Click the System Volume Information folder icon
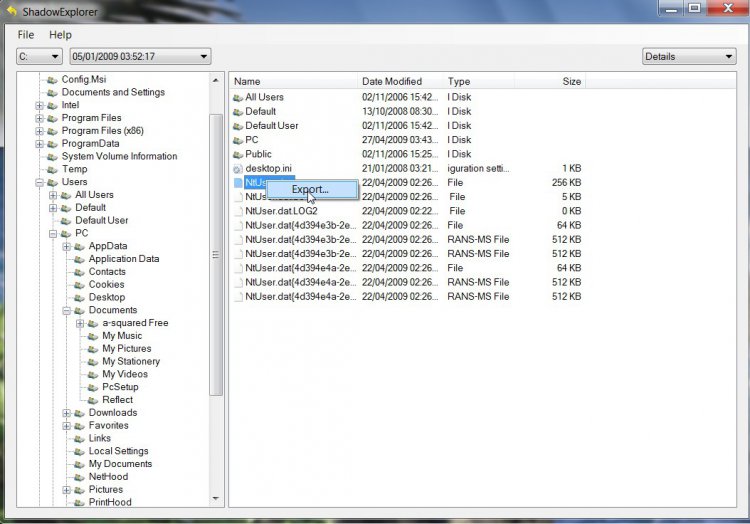Screen dimensions: 750x524 coord(52,157)
